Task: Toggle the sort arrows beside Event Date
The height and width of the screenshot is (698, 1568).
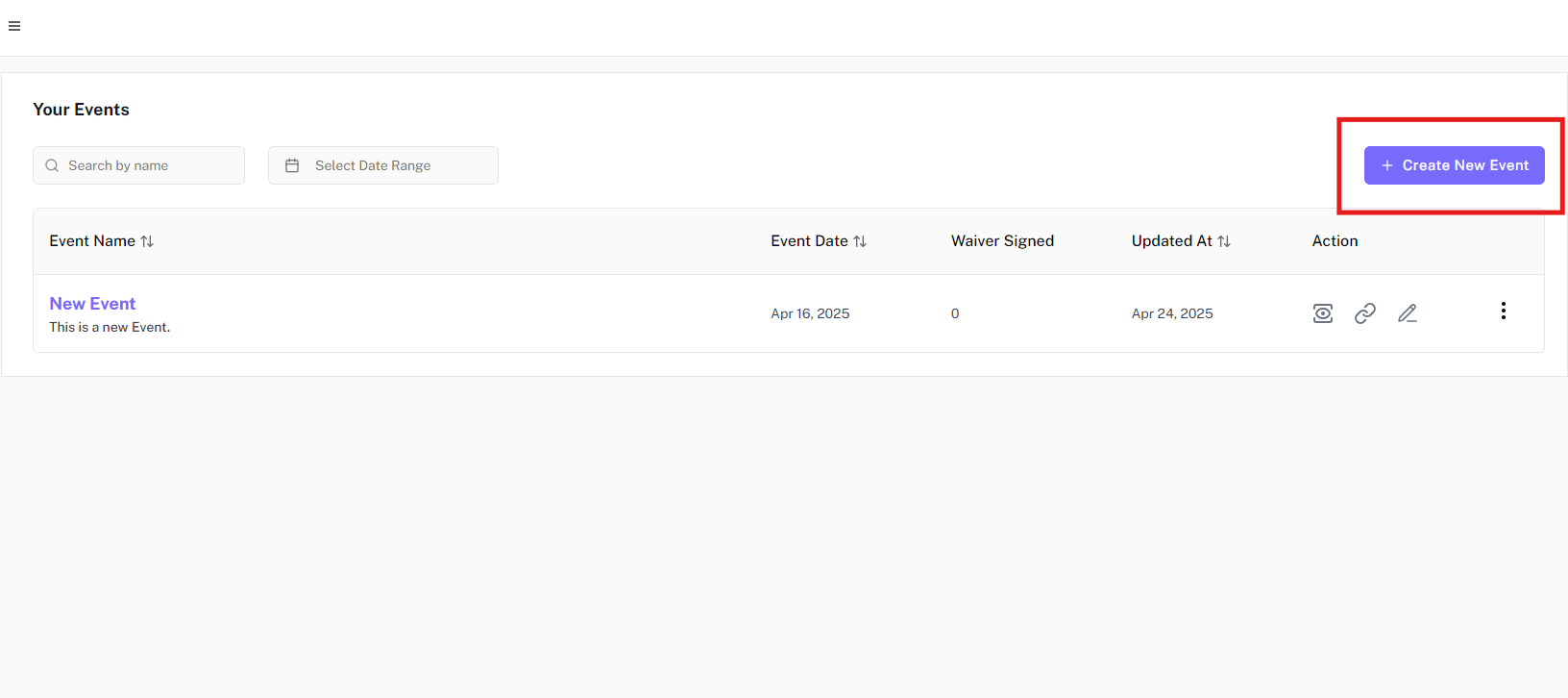Action: tap(860, 241)
